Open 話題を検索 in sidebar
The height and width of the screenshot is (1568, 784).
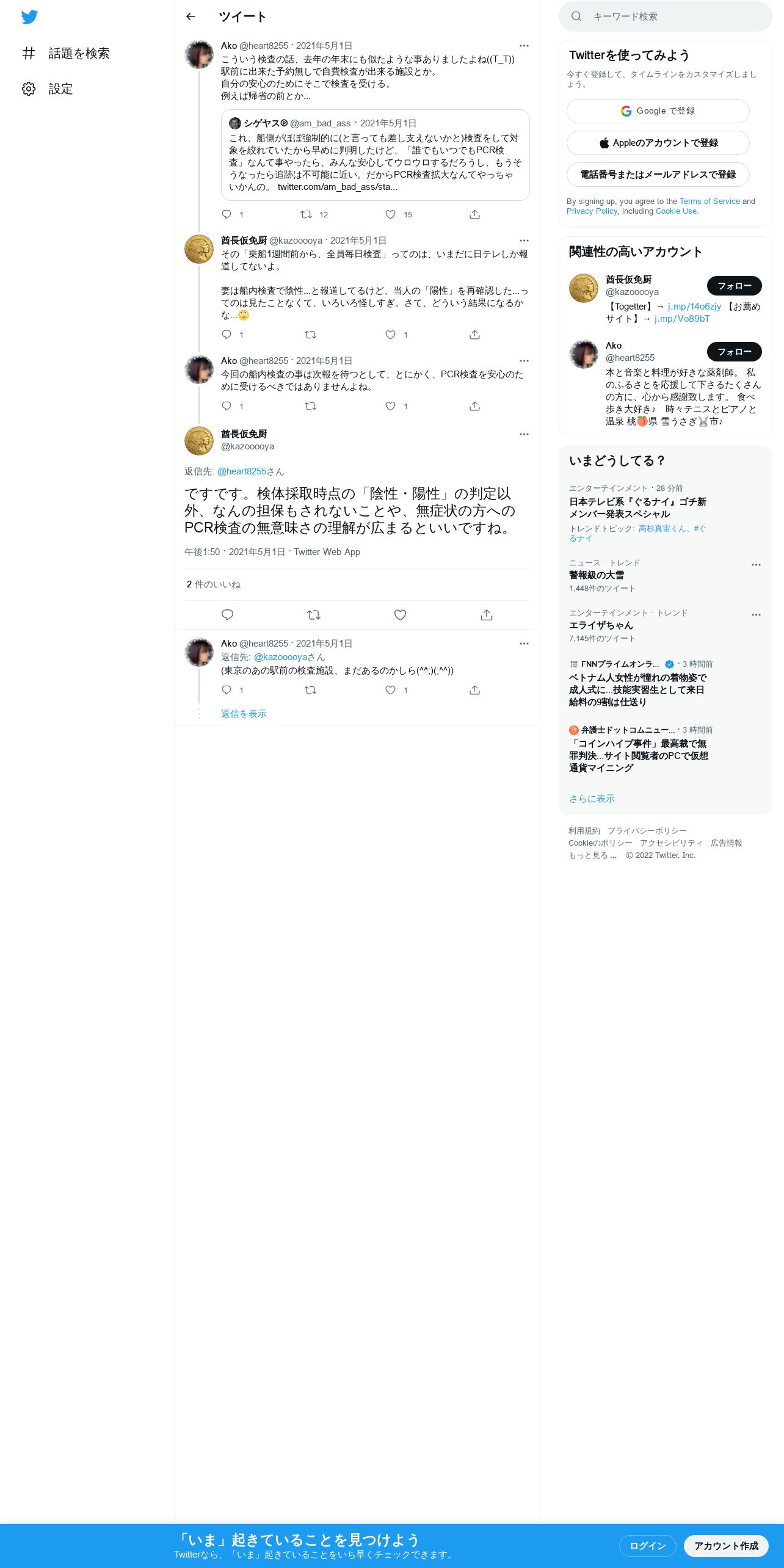(66, 53)
